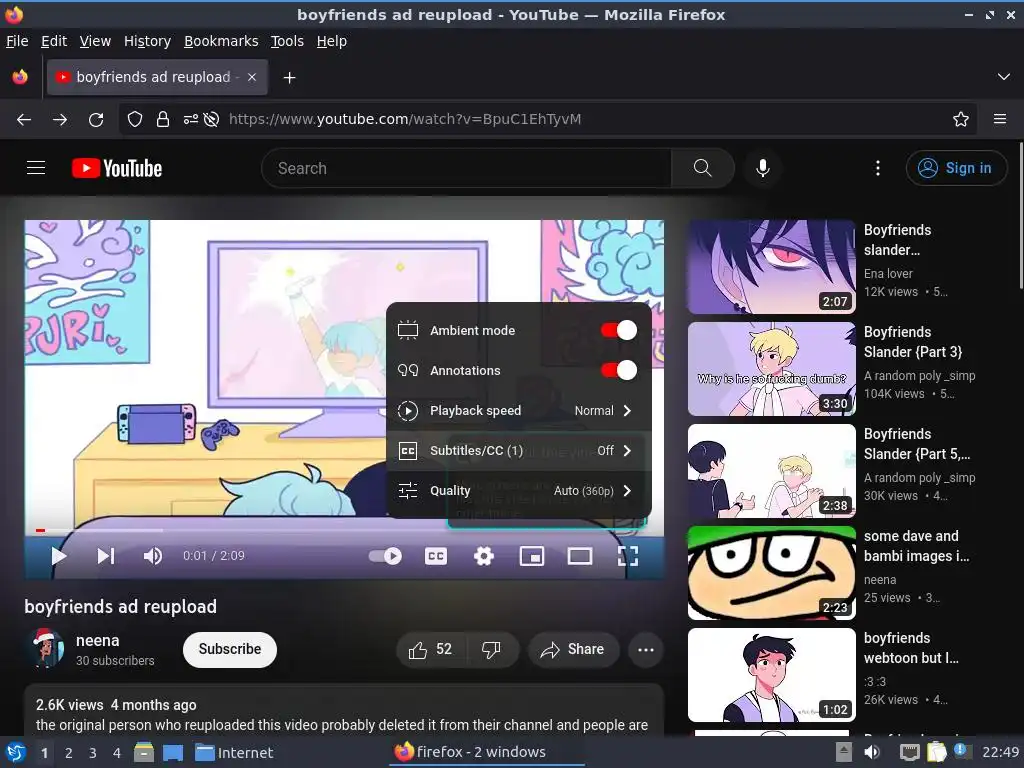
Task: Toggle closed captions CC button in player bar
Action: (436, 556)
